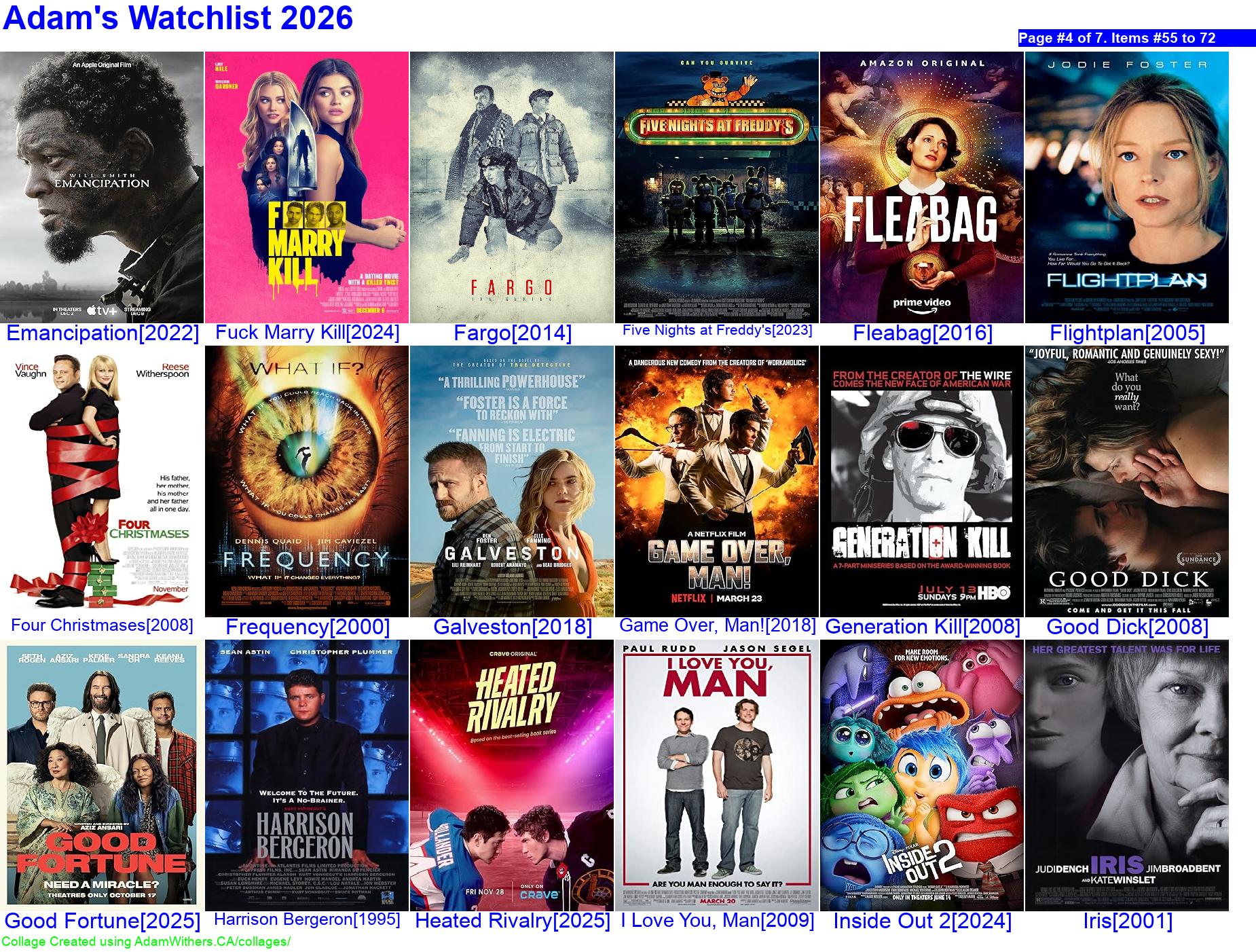
Task: Click the Page #4 of 7 indicator bar
Action: click(1136, 38)
